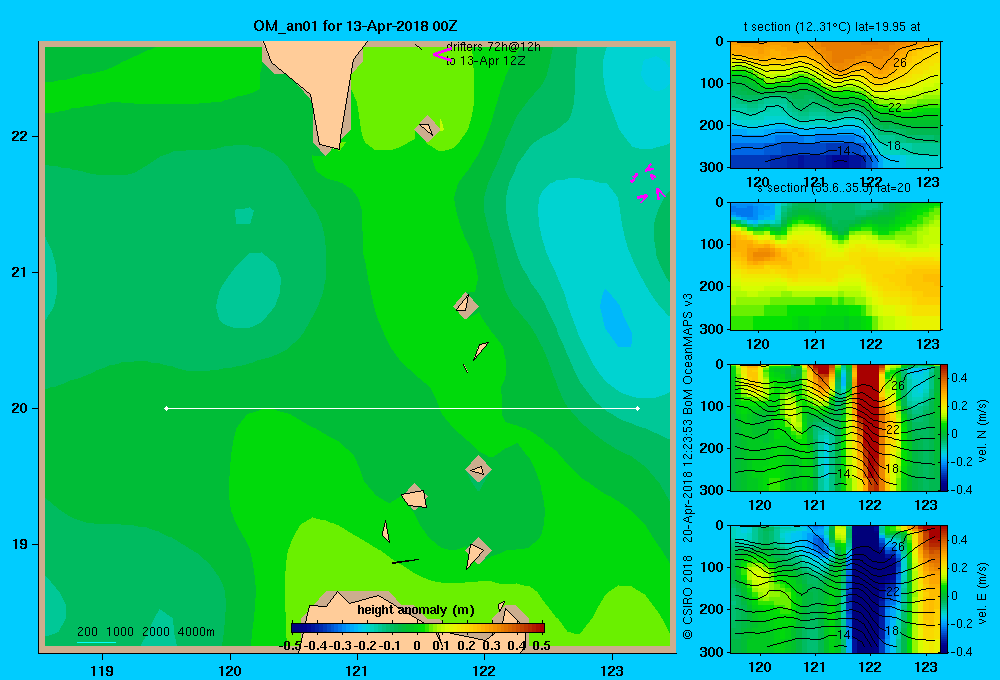Click the island near 19.5N 121.95E
This screenshot has height=680, width=1000.
[478, 469]
